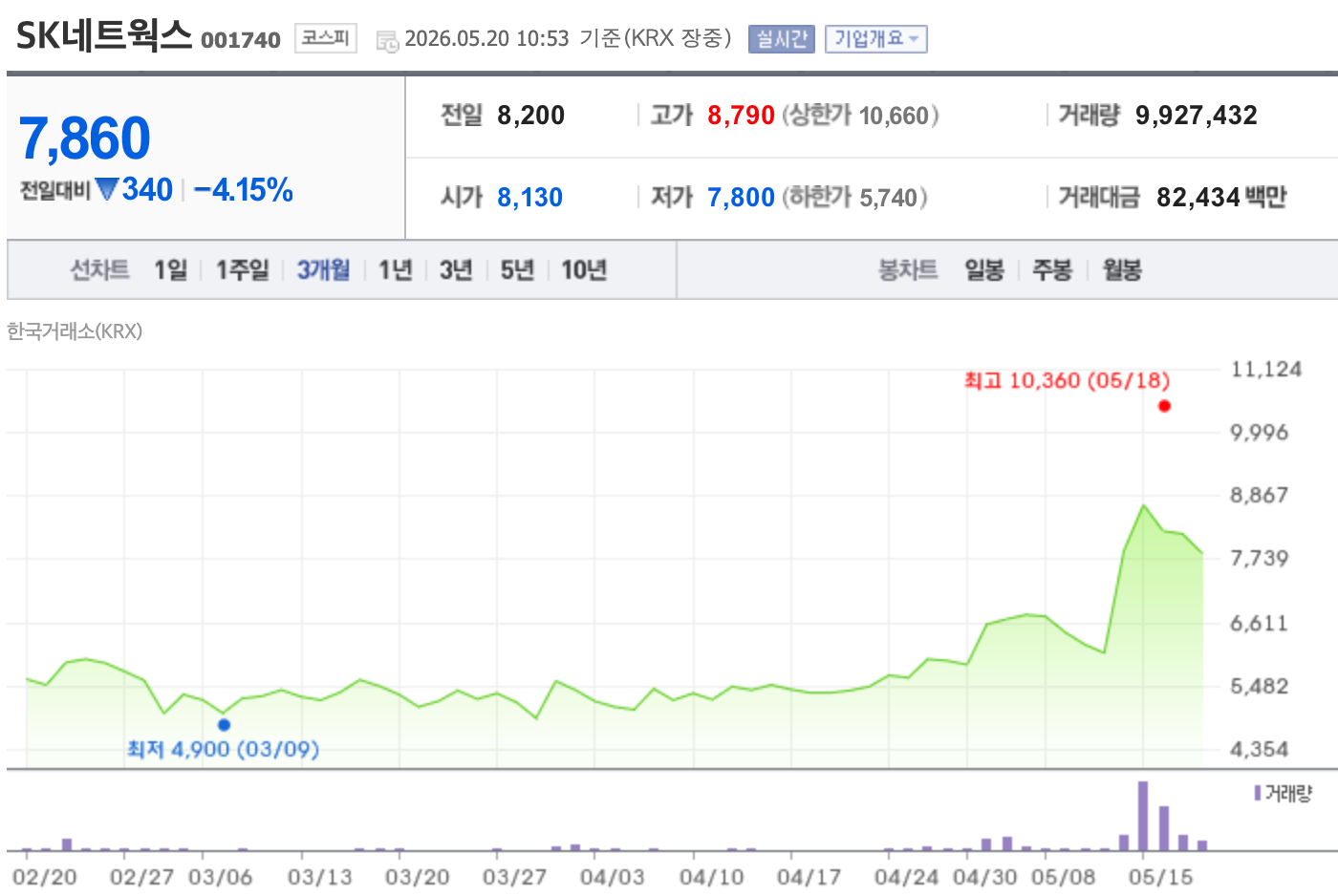Click the 고가 value 8,790
Screen dimensions: 1338x896
pos(741,116)
